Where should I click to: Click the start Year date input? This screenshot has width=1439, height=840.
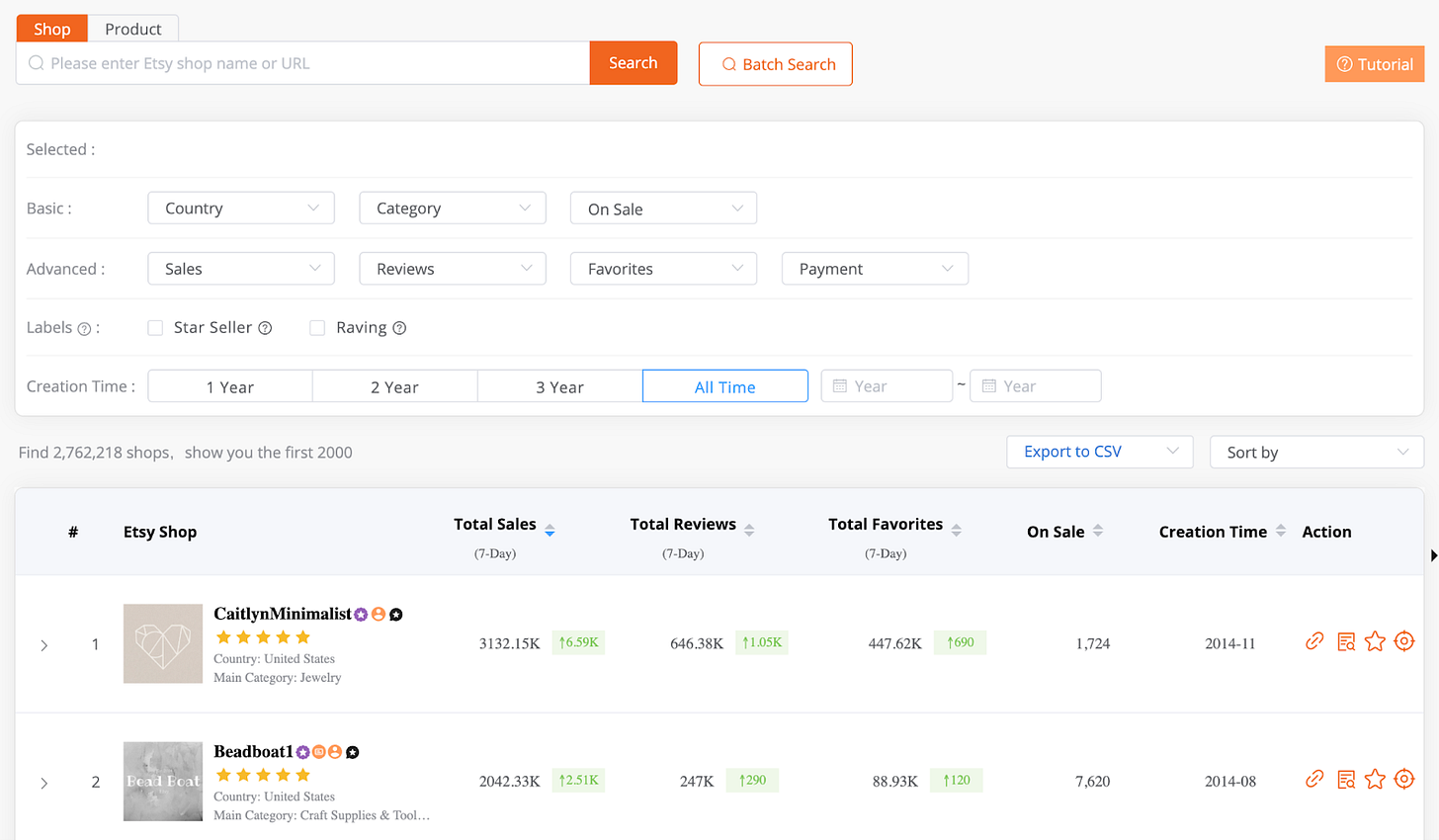click(x=887, y=386)
